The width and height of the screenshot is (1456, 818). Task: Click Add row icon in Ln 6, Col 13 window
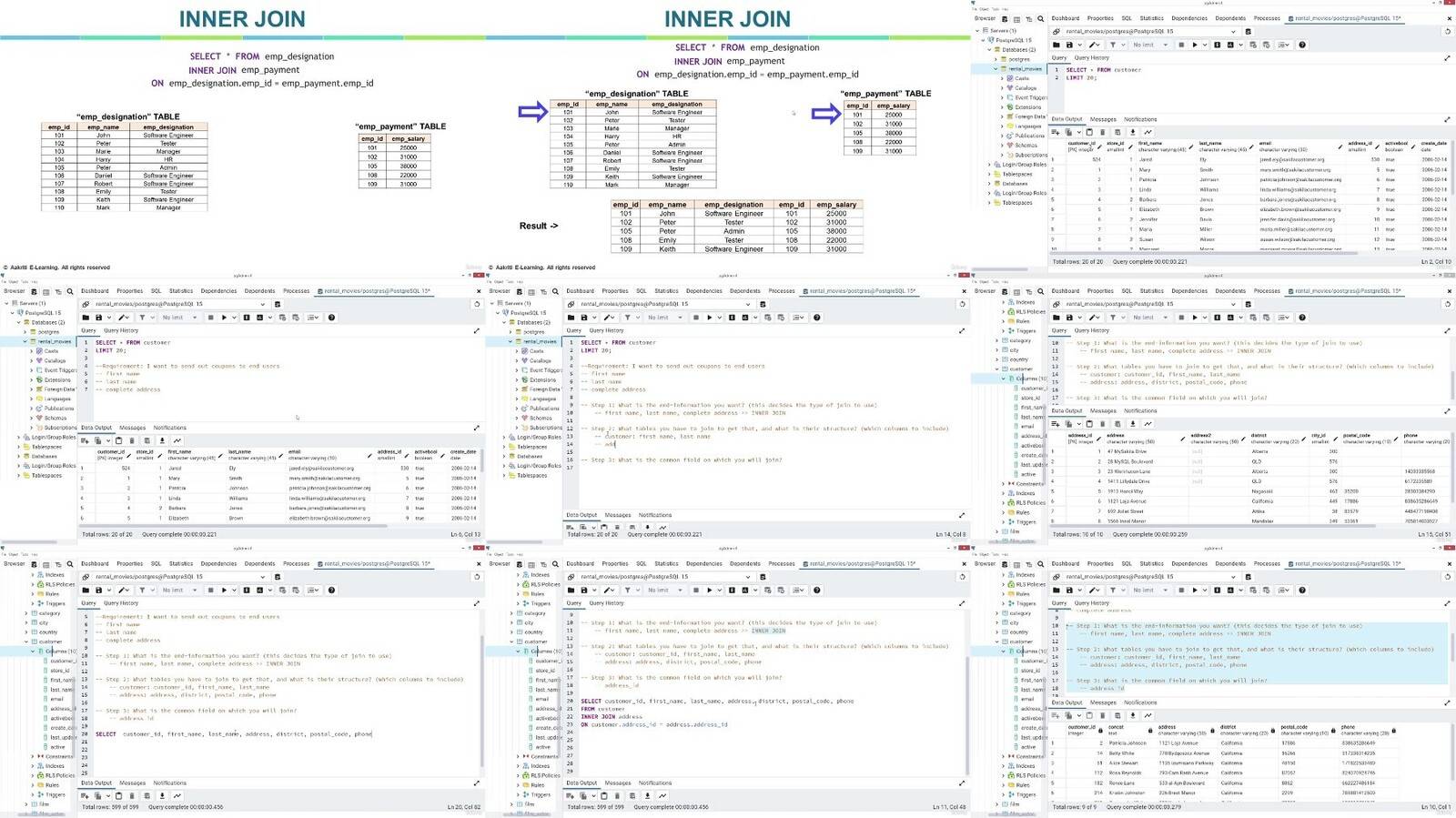pos(85,440)
